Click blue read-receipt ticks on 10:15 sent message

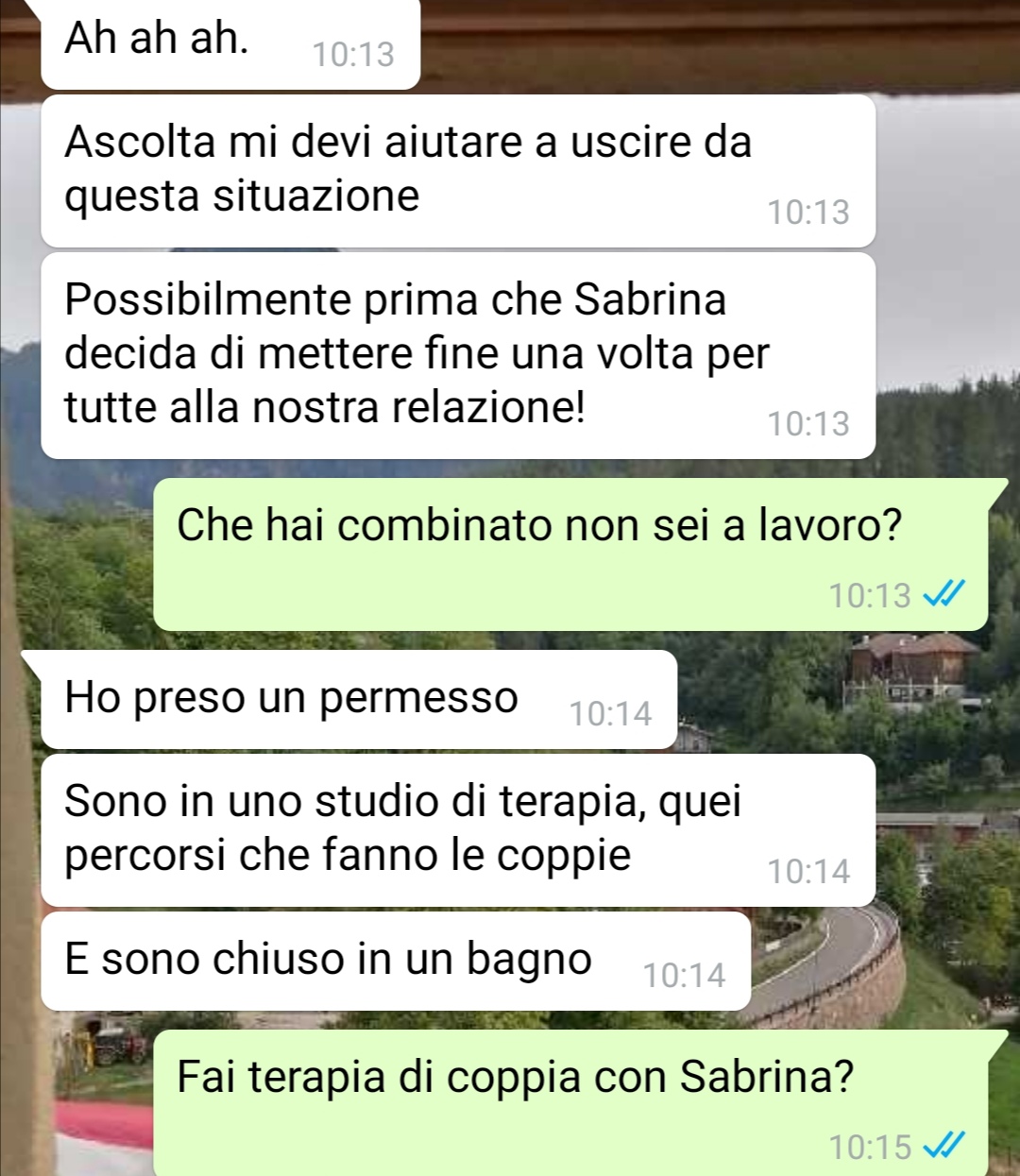(x=943, y=1146)
